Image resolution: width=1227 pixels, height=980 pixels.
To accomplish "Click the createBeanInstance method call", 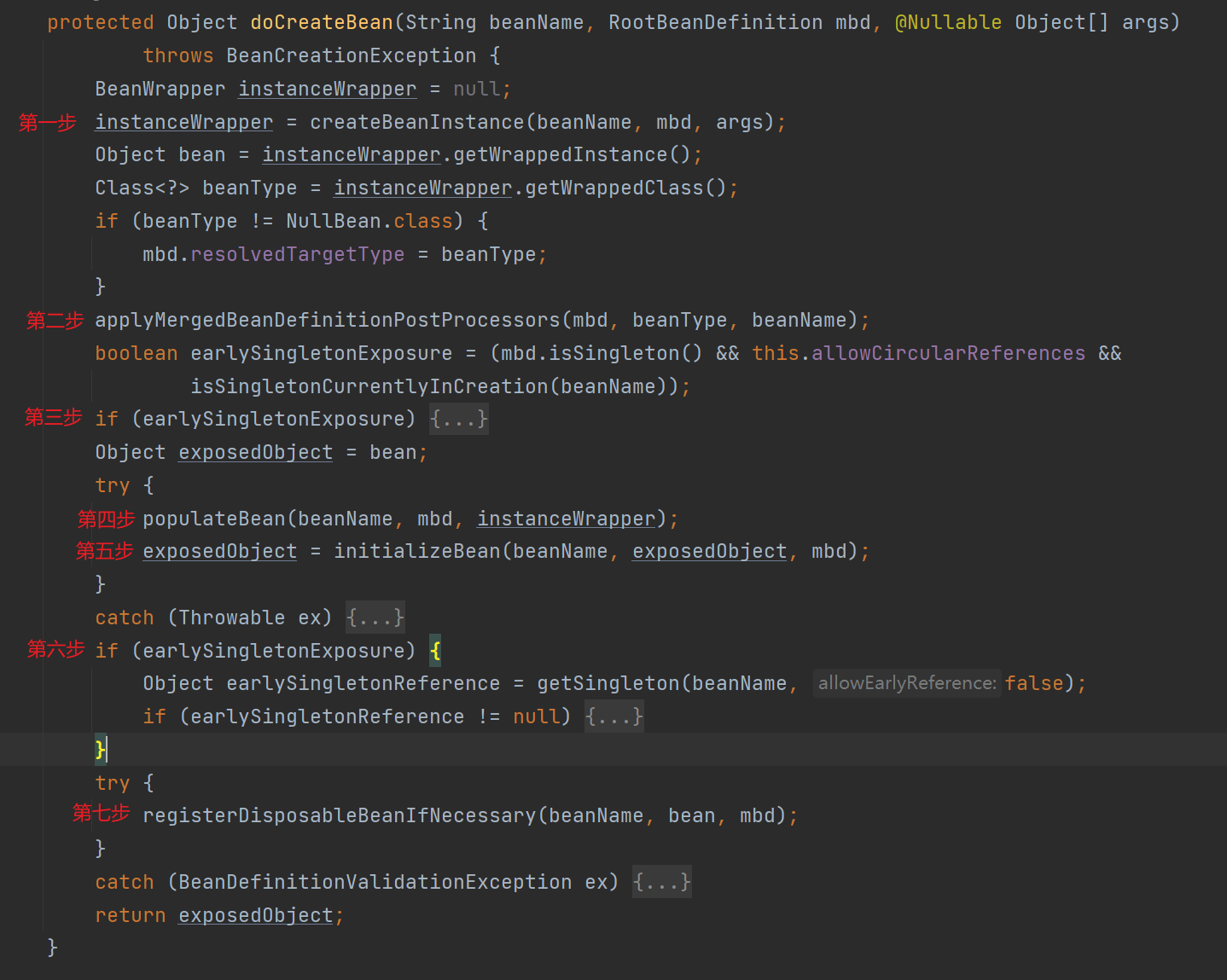I will (x=416, y=123).
